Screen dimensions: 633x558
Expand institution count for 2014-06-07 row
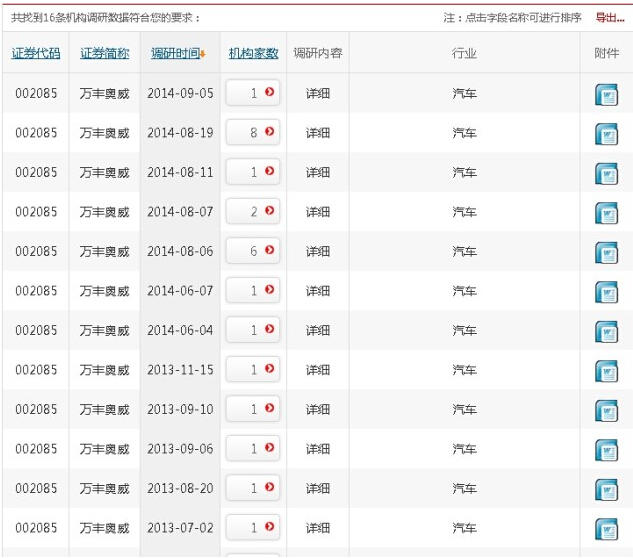click(x=269, y=290)
